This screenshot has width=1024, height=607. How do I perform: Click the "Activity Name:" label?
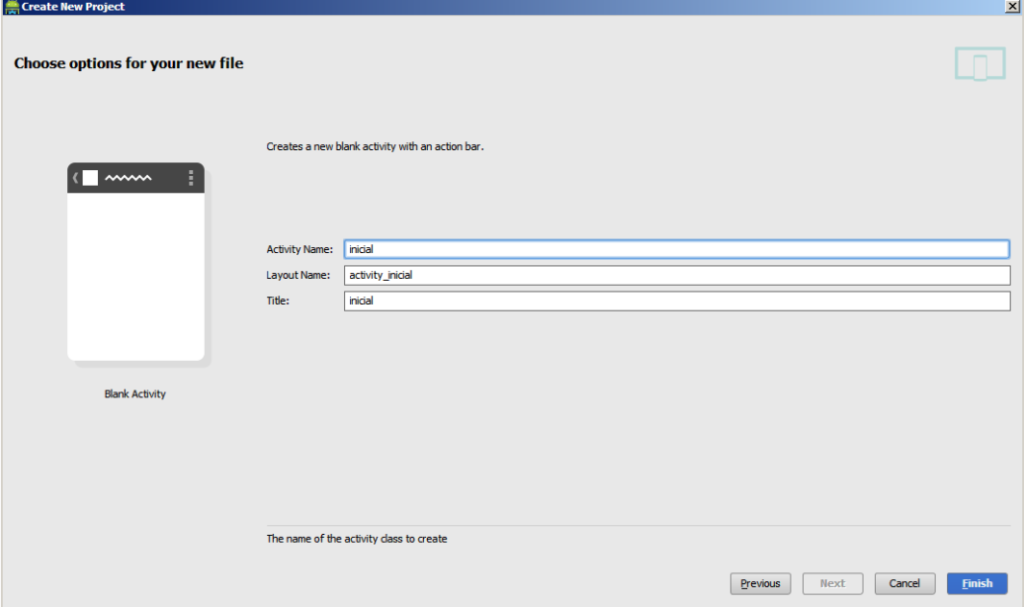(x=299, y=249)
